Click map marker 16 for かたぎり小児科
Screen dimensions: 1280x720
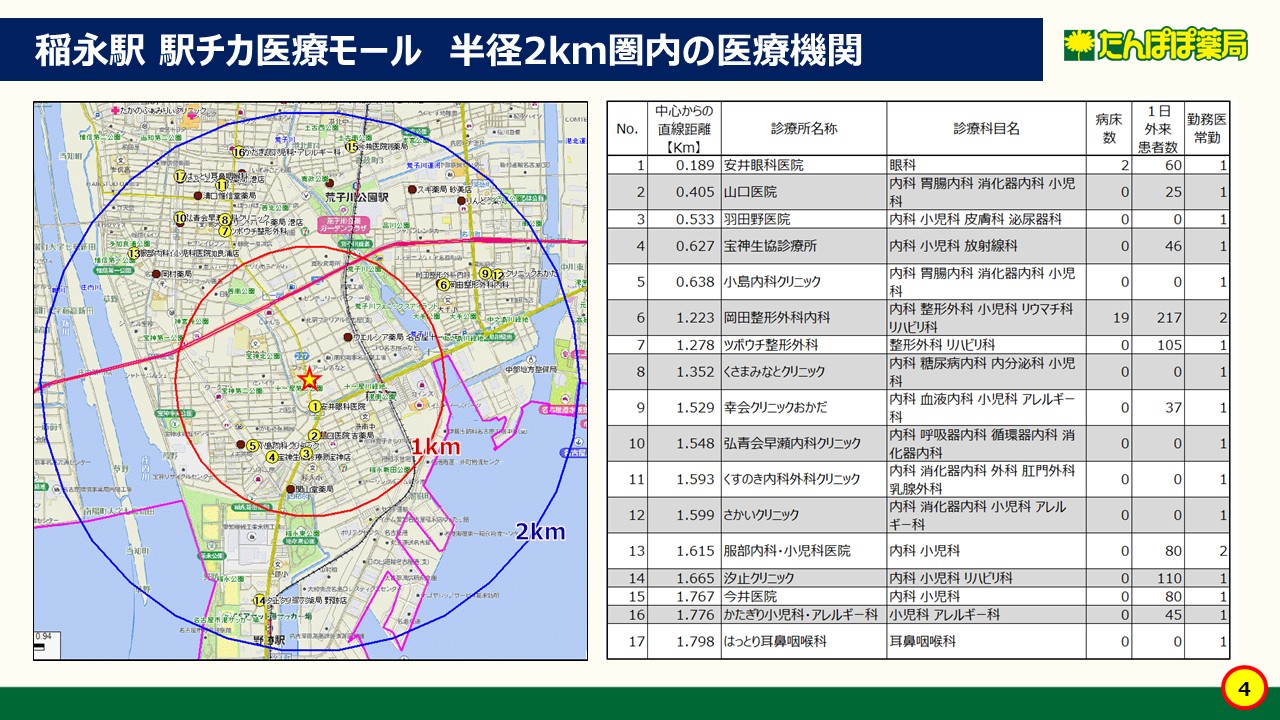pyautogui.click(x=238, y=153)
